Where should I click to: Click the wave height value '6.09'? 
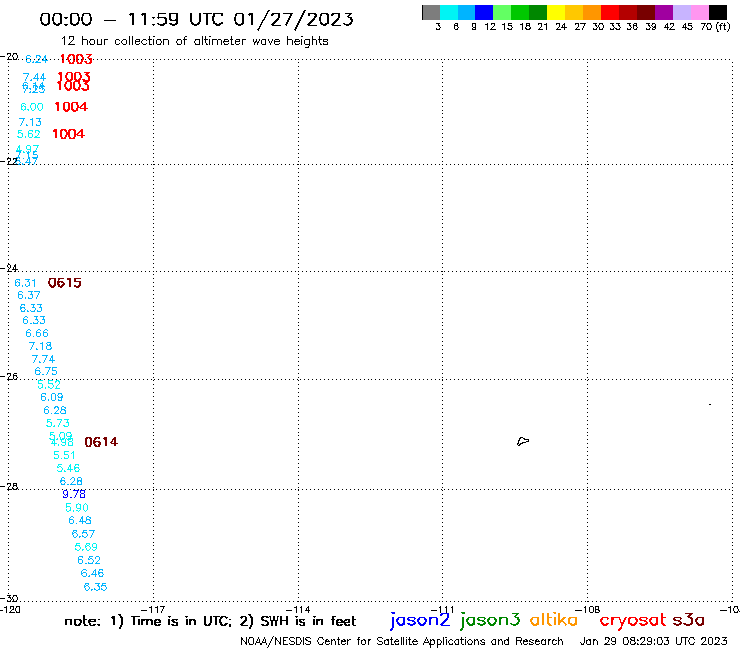tap(52, 397)
